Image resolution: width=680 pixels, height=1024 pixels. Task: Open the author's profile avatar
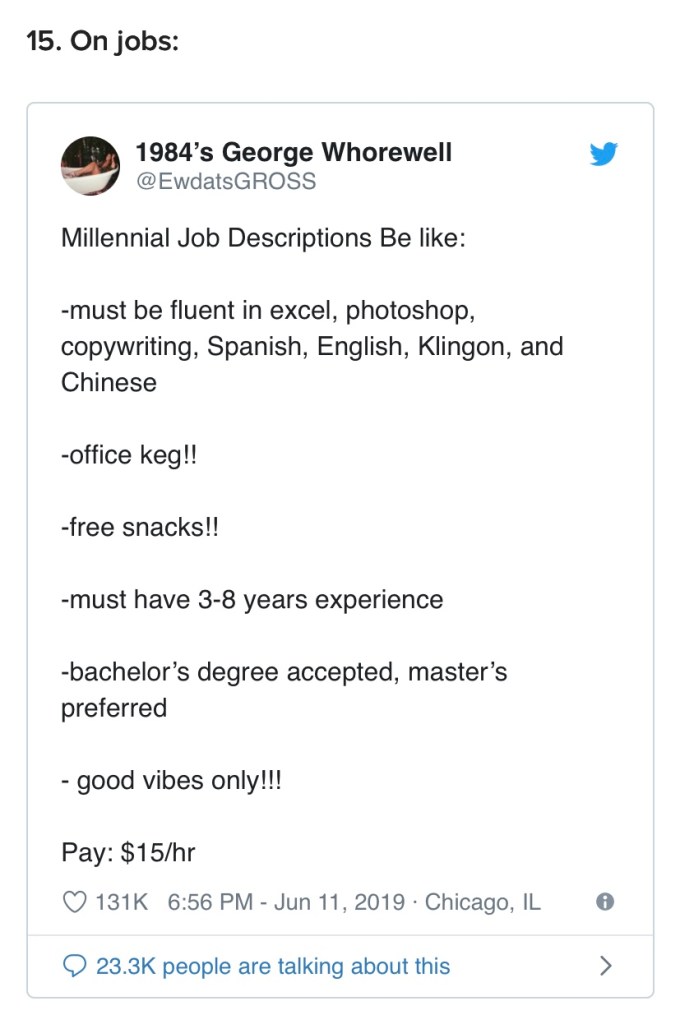pyautogui.click(x=91, y=165)
